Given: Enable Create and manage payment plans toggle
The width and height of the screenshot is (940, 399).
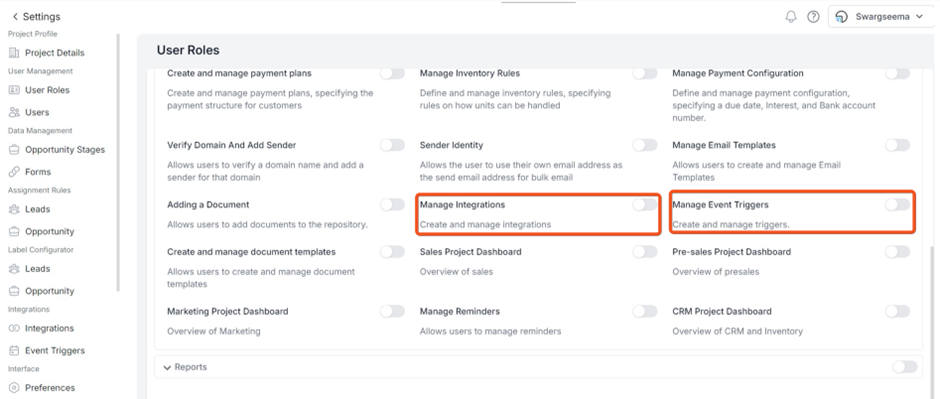Looking at the screenshot, I should (392, 73).
